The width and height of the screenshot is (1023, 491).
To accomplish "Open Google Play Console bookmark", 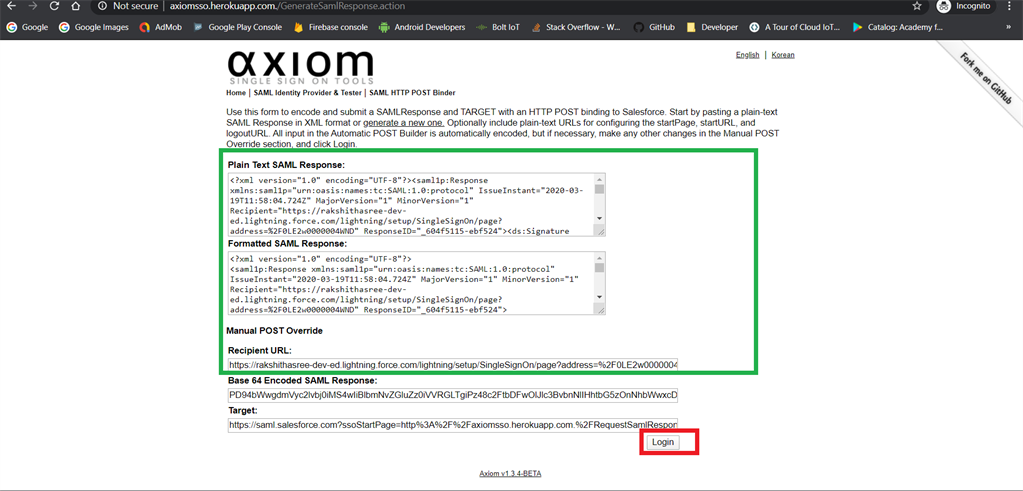I will tap(237, 27).
